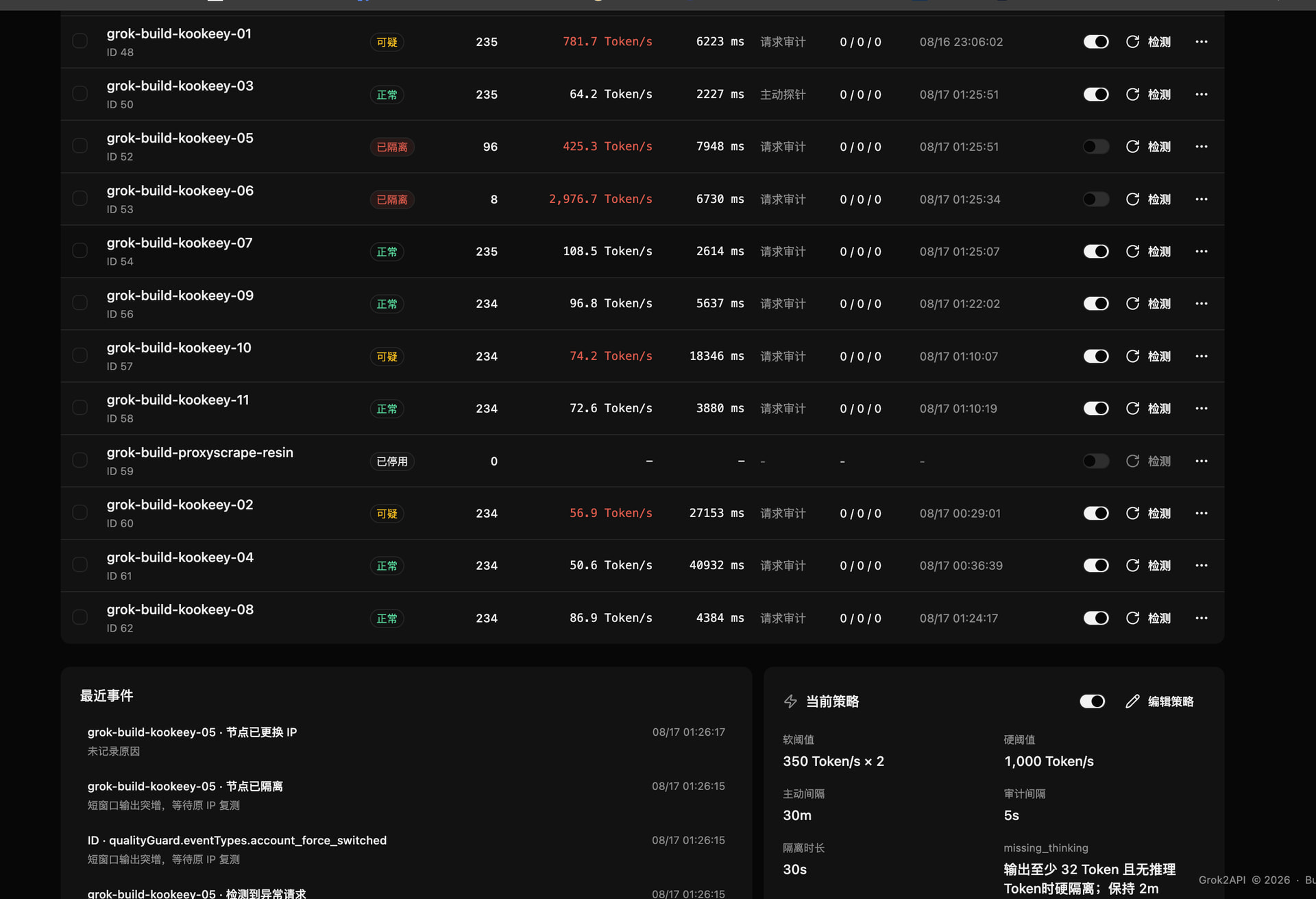Viewport: 1316px width, 899px height.
Task: Open more options for grok-build-kookeey-09
Action: coord(1201,304)
